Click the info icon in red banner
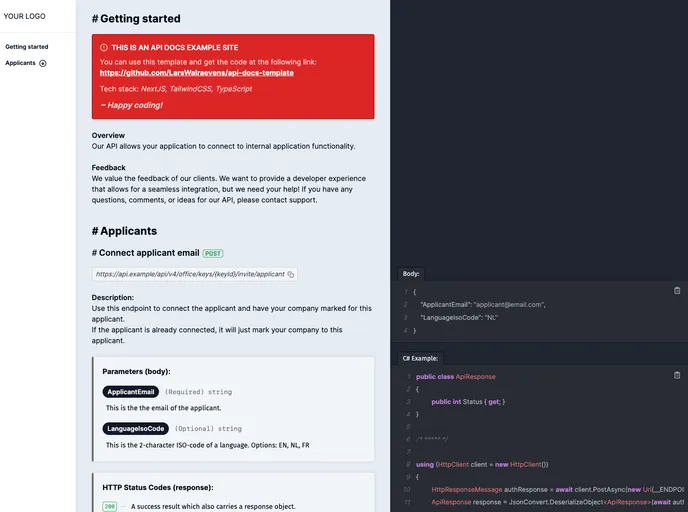Image resolution: width=688 pixels, height=512 pixels. pos(104,47)
